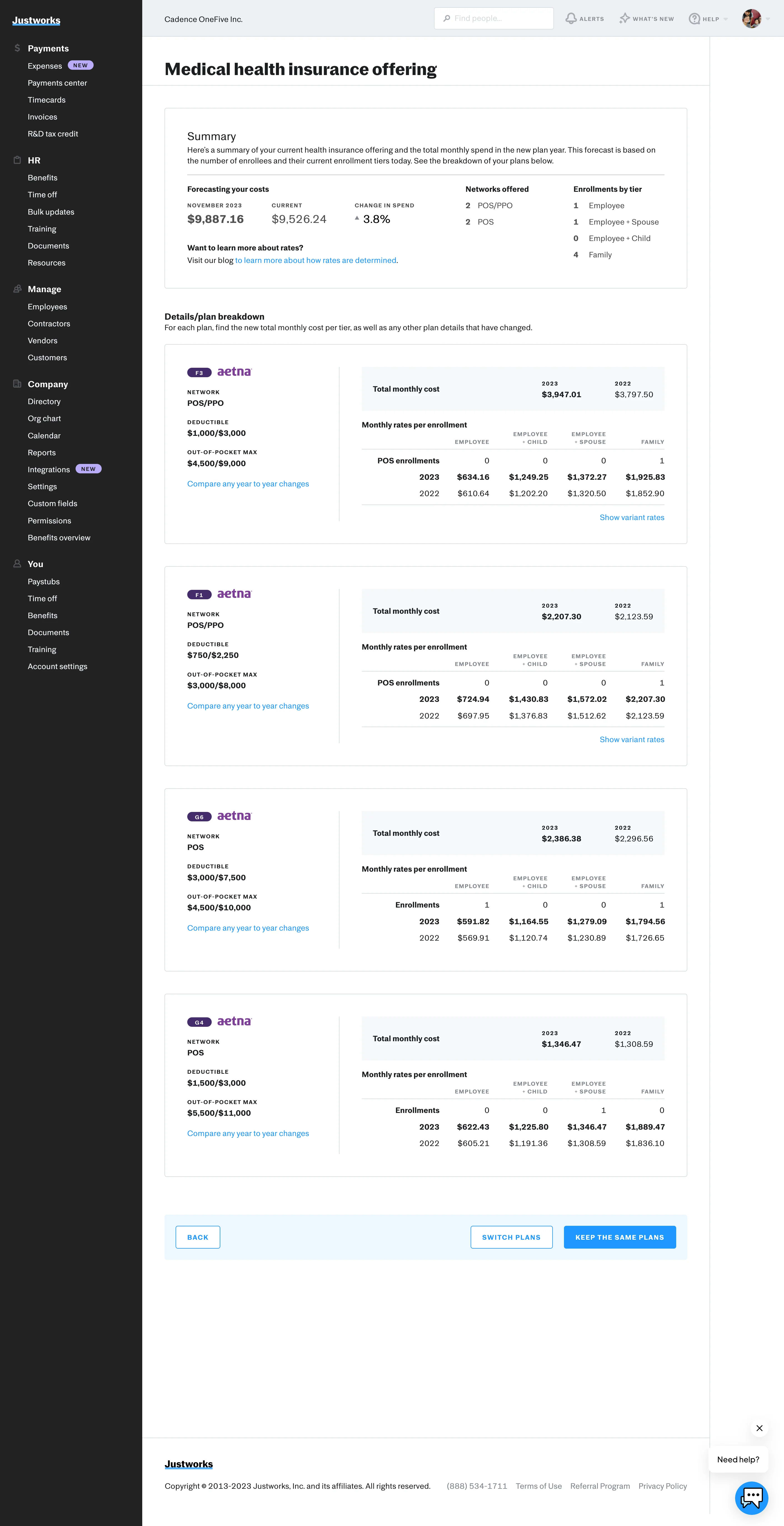Click the Alerts bell icon
Image resolution: width=784 pixels, height=1526 pixels.
[571, 18]
